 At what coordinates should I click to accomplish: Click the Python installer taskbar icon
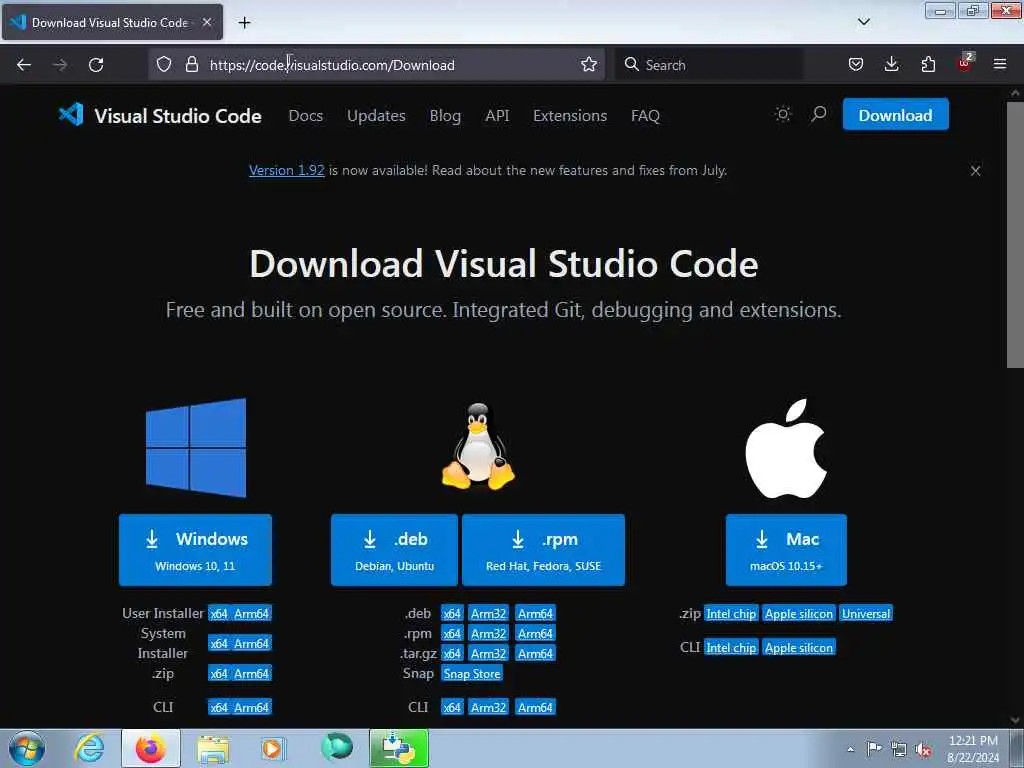tap(399, 748)
